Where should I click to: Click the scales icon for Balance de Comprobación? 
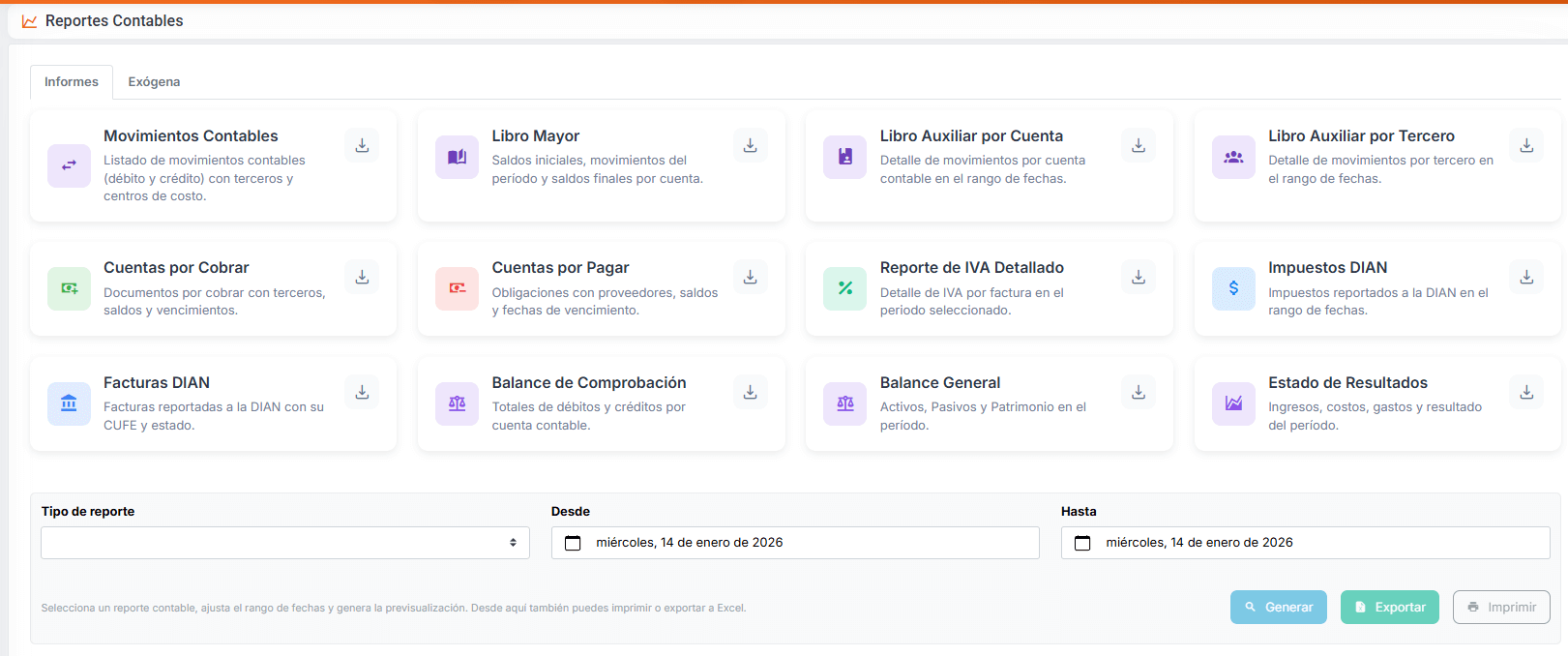pyautogui.click(x=457, y=403)
